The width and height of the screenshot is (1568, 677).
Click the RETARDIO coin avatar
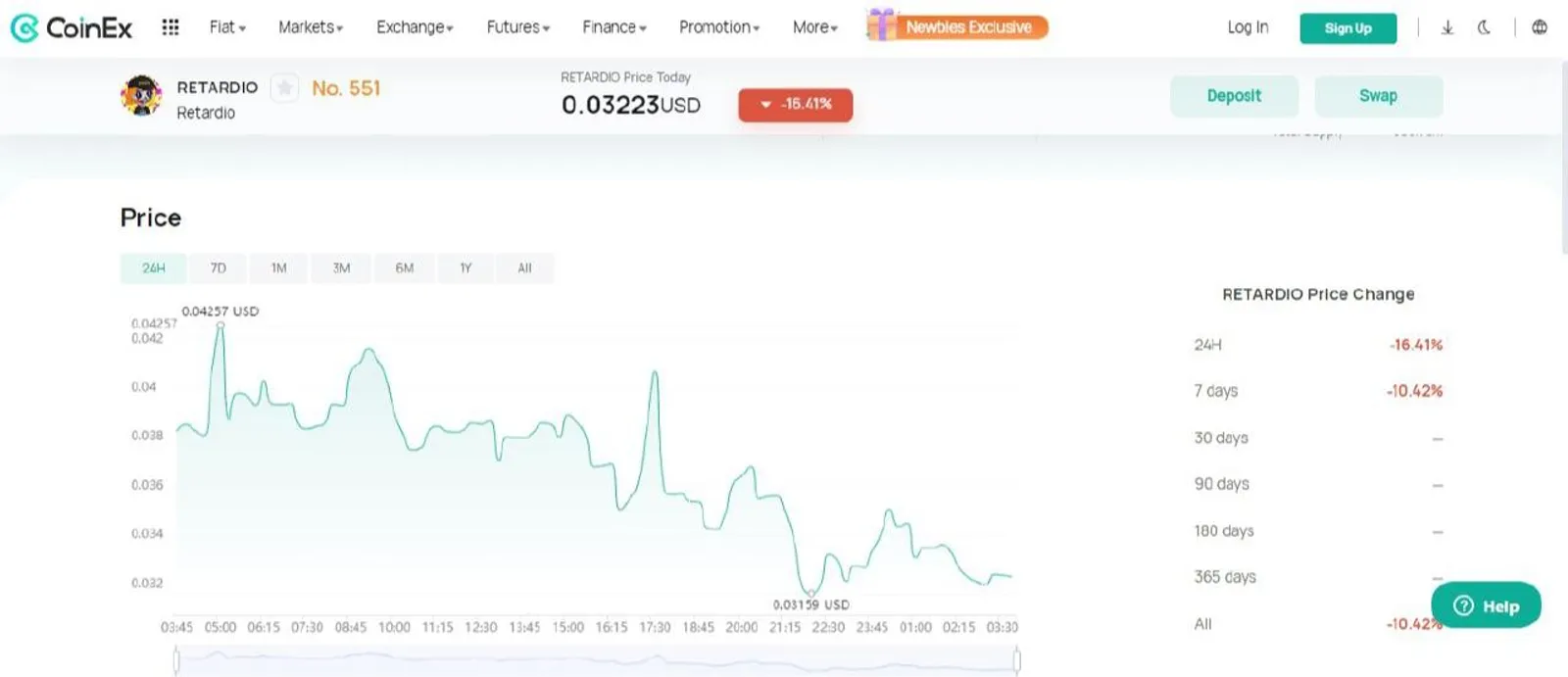tap(141, 96)
